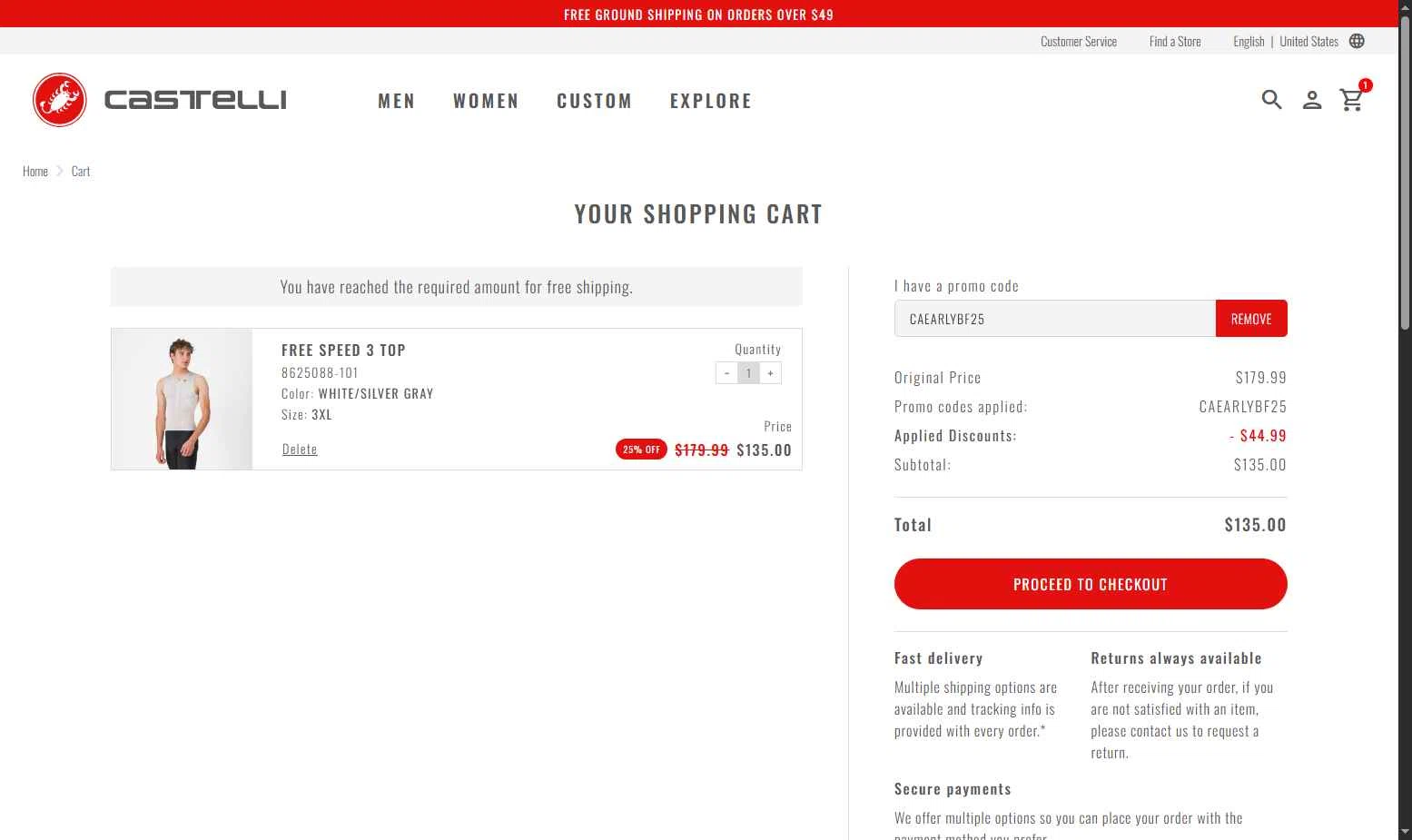Viewport: 1412px width, 840px height.
Task: Click the free ground shipping banner
Action: click(698, 14)
